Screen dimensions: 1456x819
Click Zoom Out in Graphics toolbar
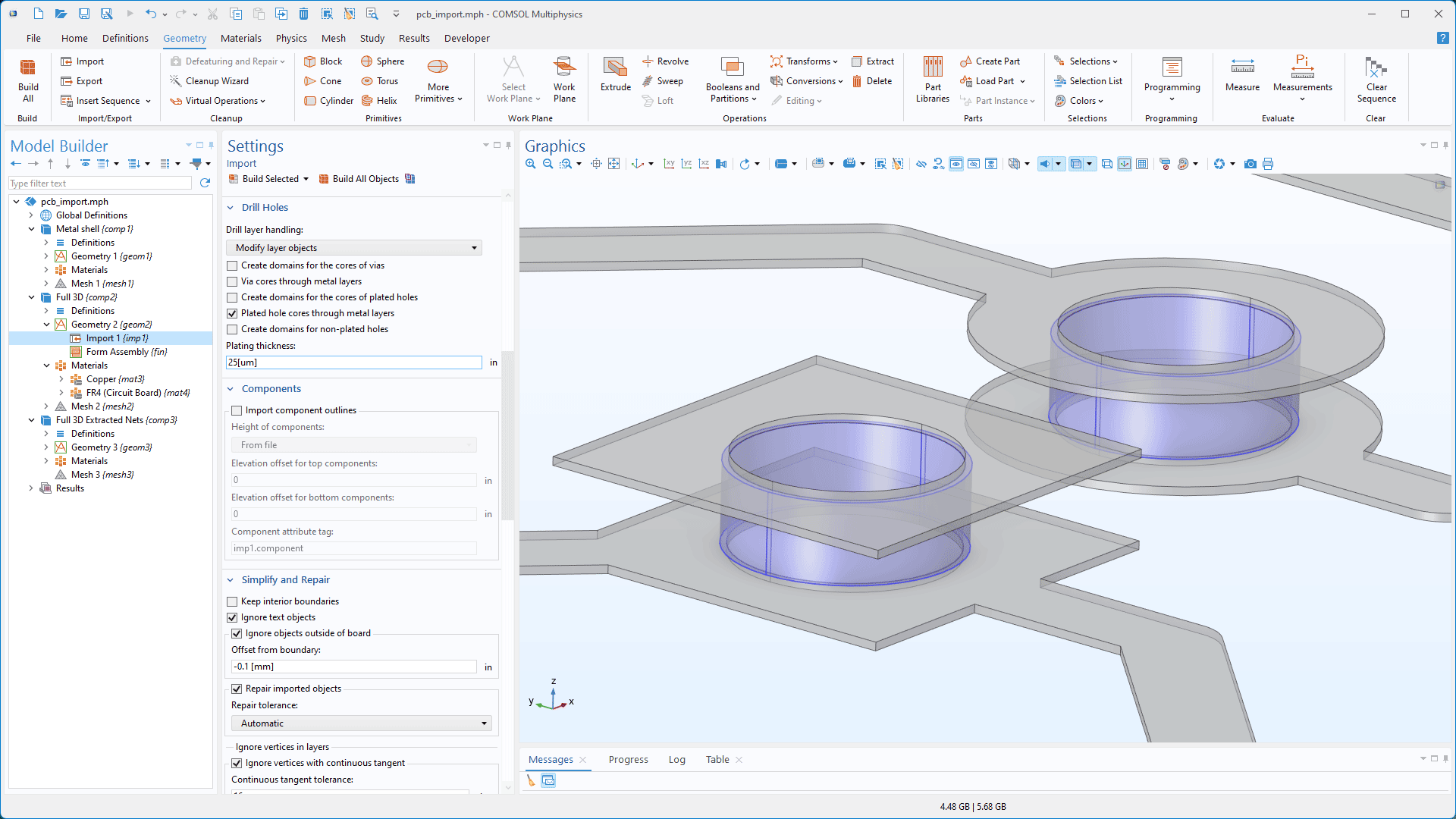[x=548, y=164]
